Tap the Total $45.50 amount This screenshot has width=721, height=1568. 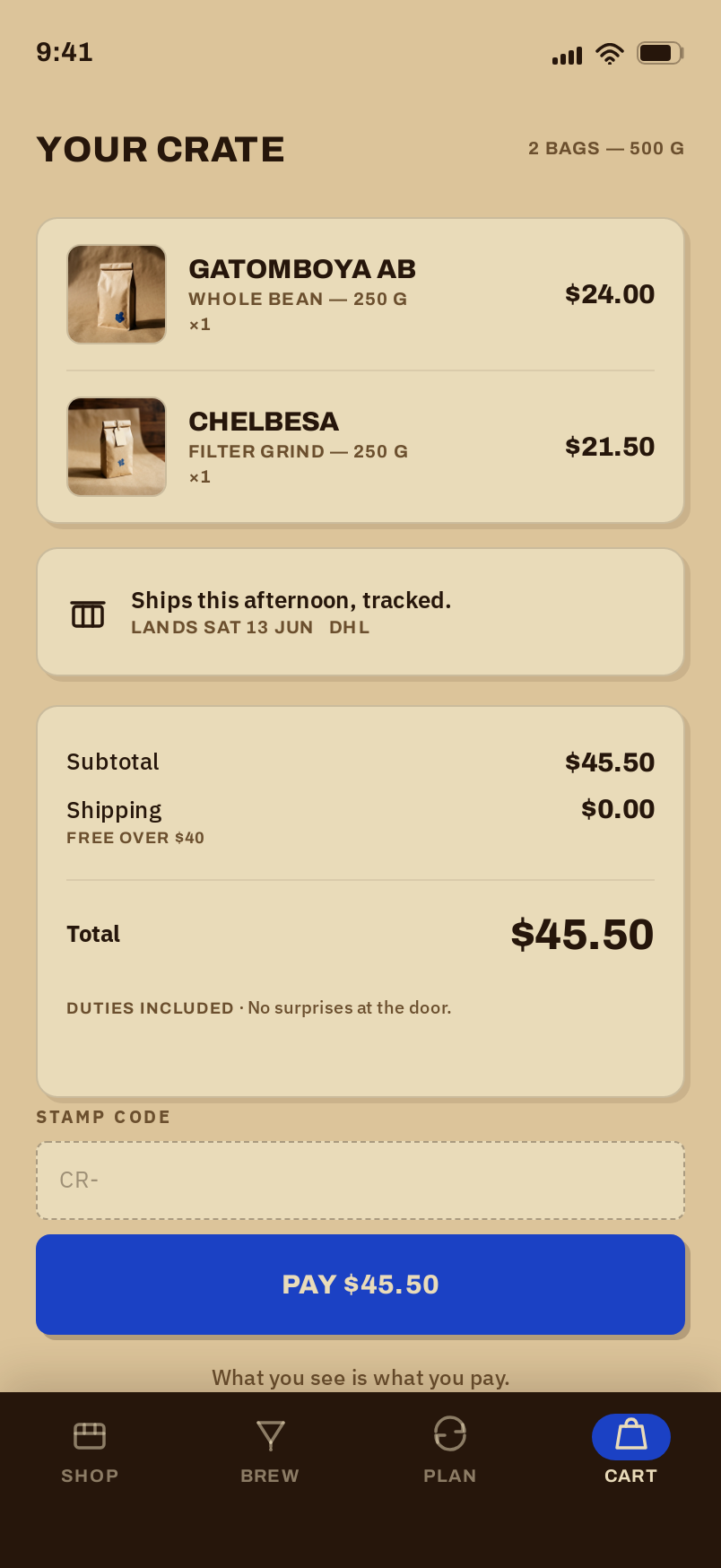click(x=582, y=935)
